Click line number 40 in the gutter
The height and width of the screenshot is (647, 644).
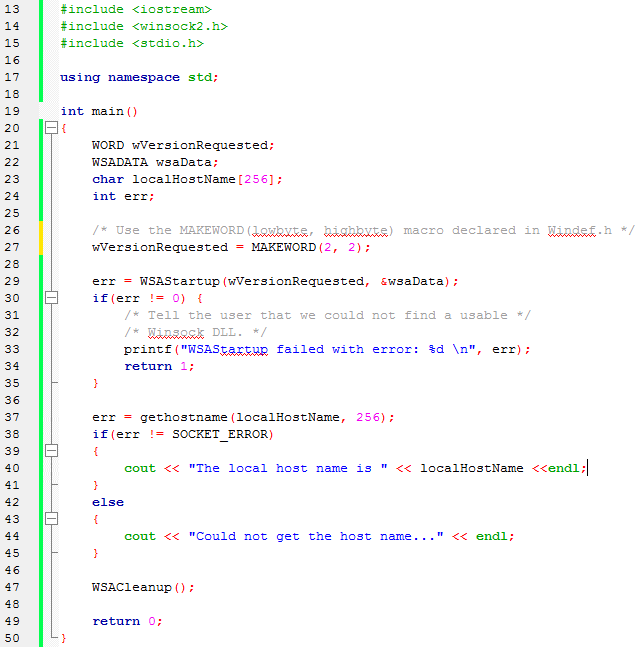point(12,468)
